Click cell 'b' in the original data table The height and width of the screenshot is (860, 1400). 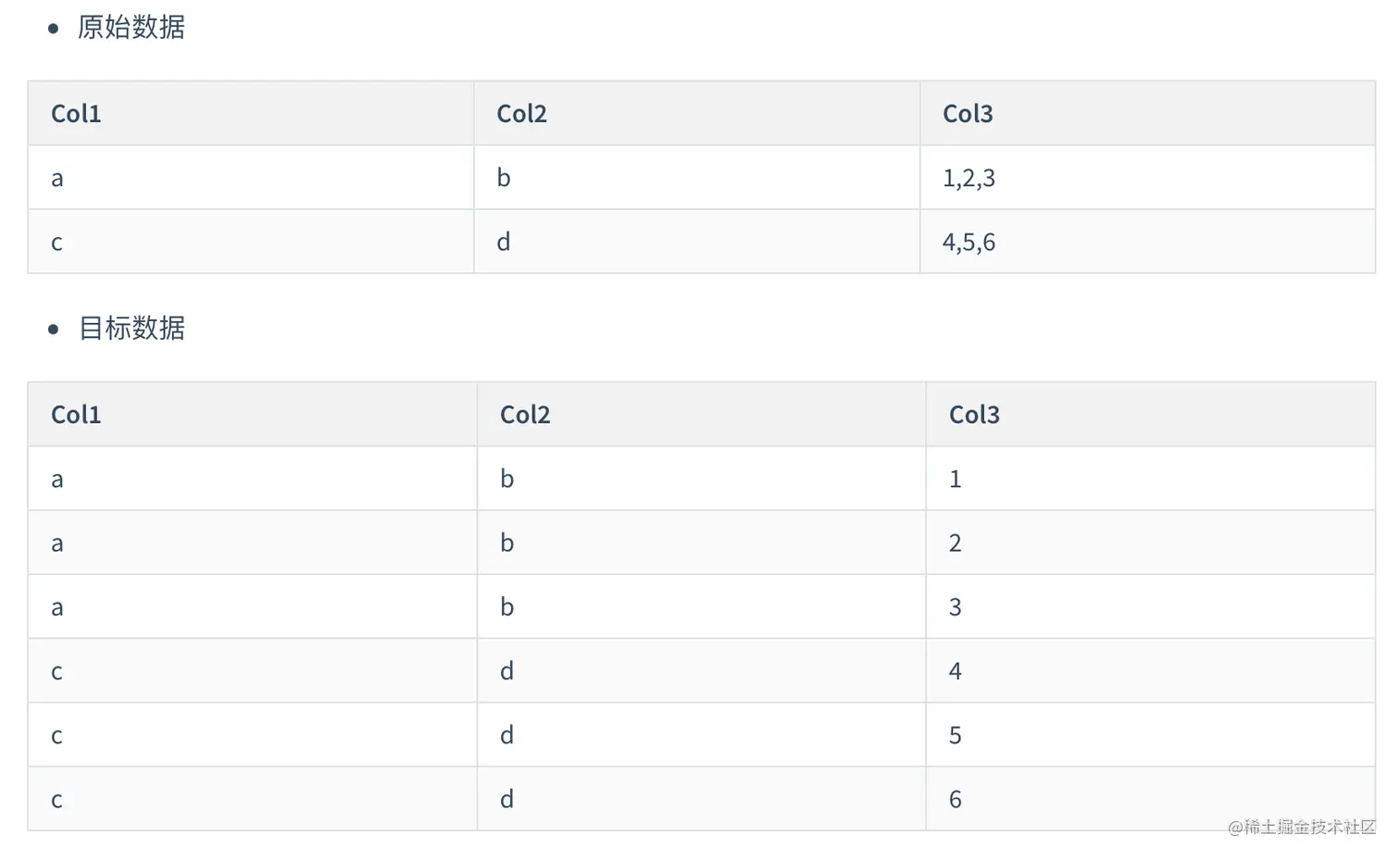tap(697, 178)
